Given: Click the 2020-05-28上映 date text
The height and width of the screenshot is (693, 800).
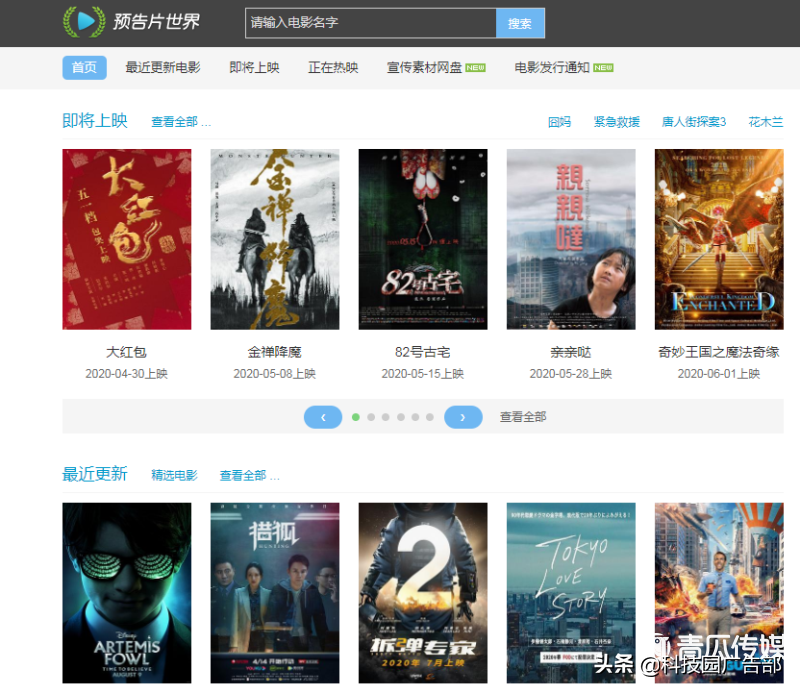Looking at the screenshot, I should click(x=570, y=374).
